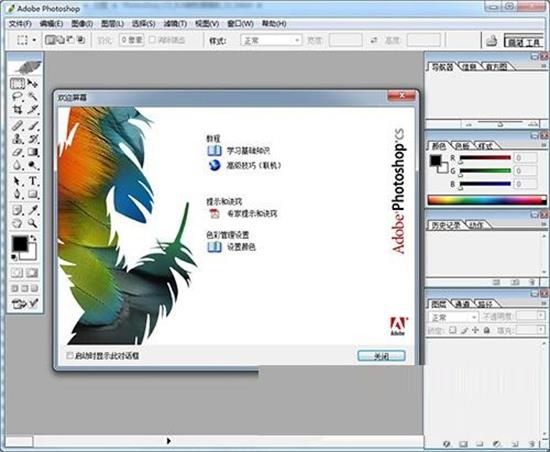Open the Color panel flyout menu arrow

(544, 144)
